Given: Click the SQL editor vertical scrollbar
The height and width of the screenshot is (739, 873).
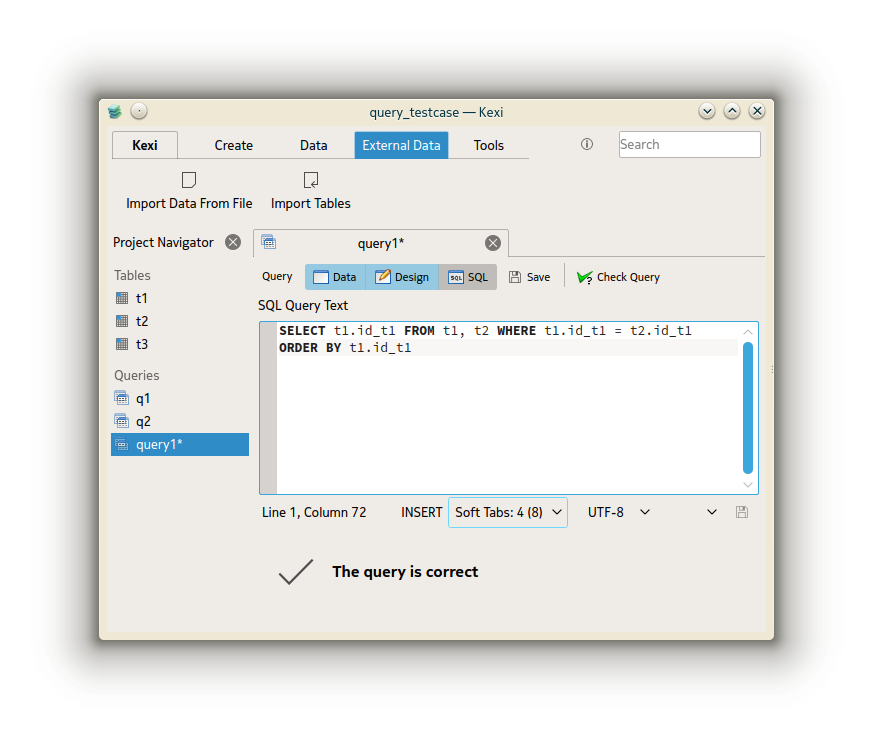Looking at the screenshot, I should coord(748,407).
